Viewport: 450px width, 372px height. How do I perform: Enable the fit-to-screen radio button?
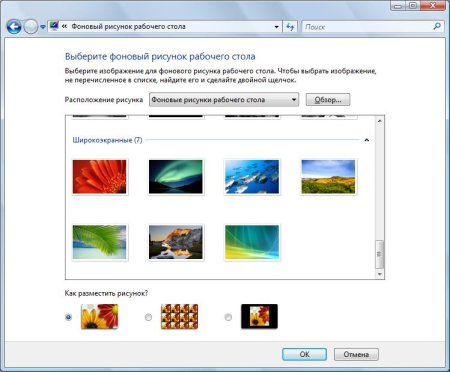click(68, 317)
